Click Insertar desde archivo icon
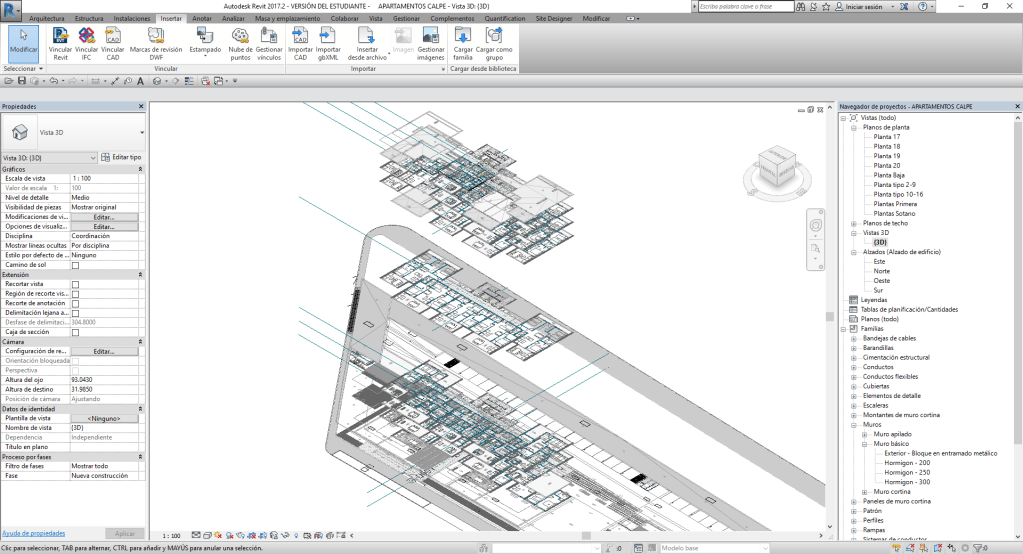 [x=367, y=36]
